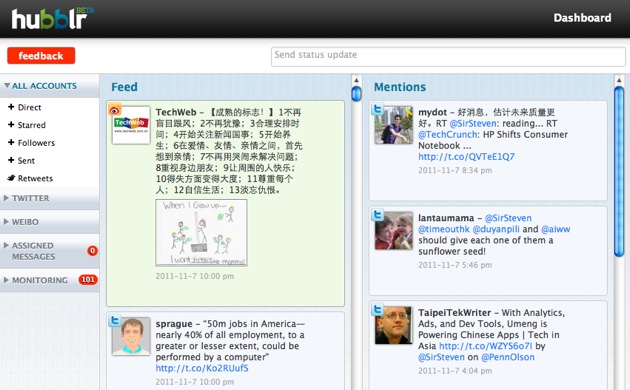630x390 pixels.
Task: Click the TaipeiTekWriter username
Action: (454, 312)
